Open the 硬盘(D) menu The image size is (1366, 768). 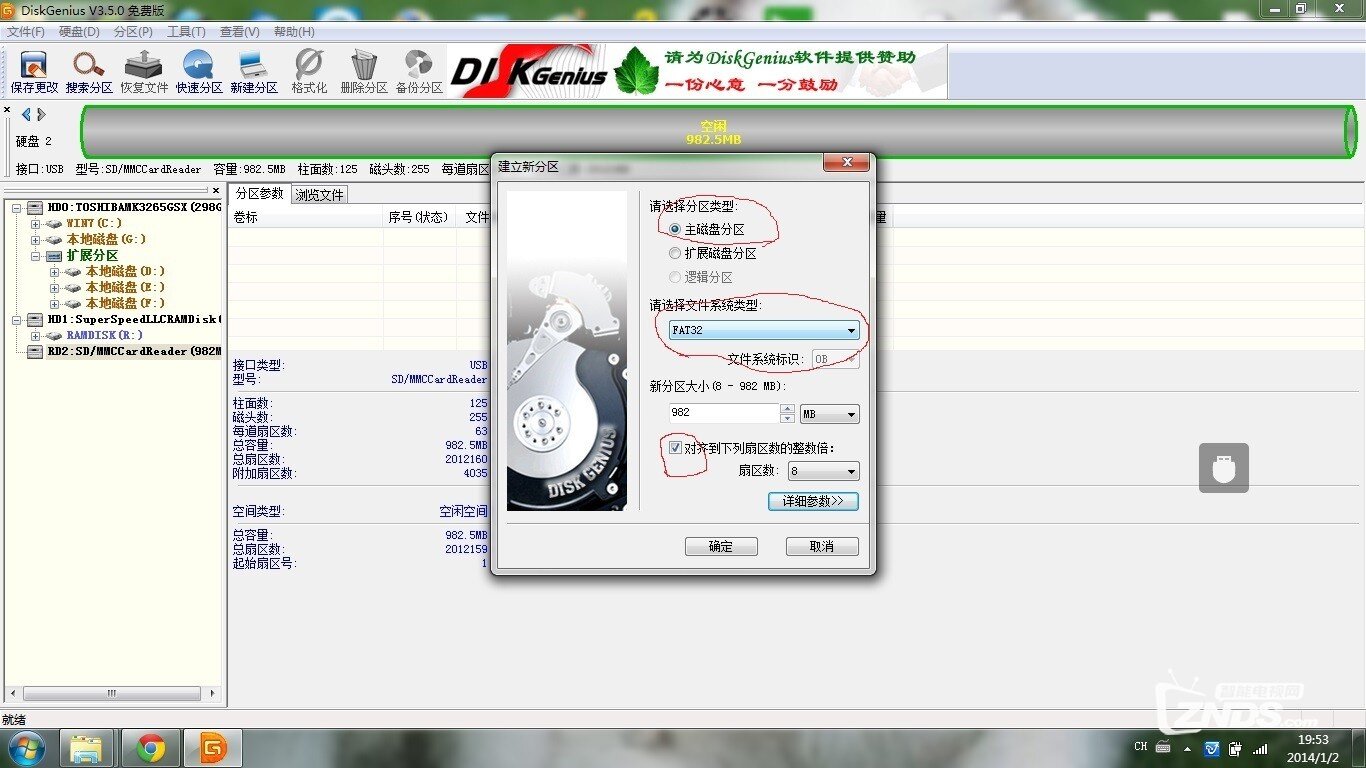click(x=79, y=32)
